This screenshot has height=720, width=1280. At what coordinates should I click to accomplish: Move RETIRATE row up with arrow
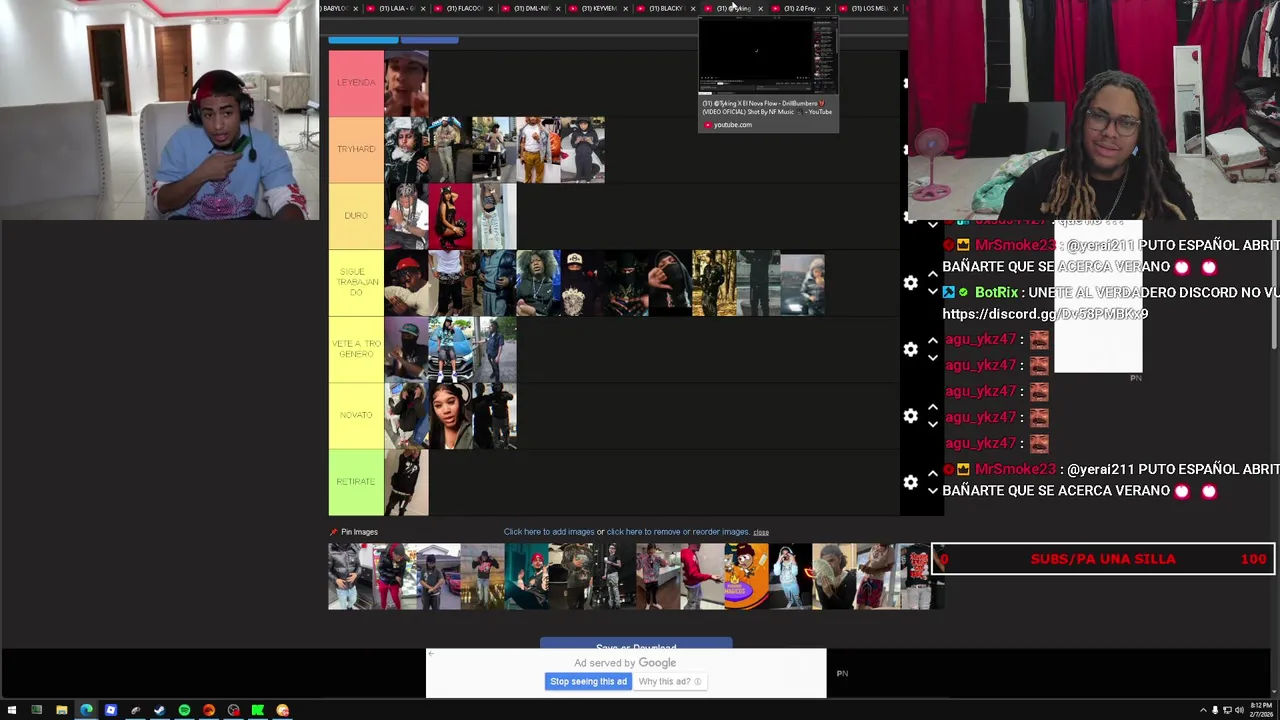coord(933,473)
